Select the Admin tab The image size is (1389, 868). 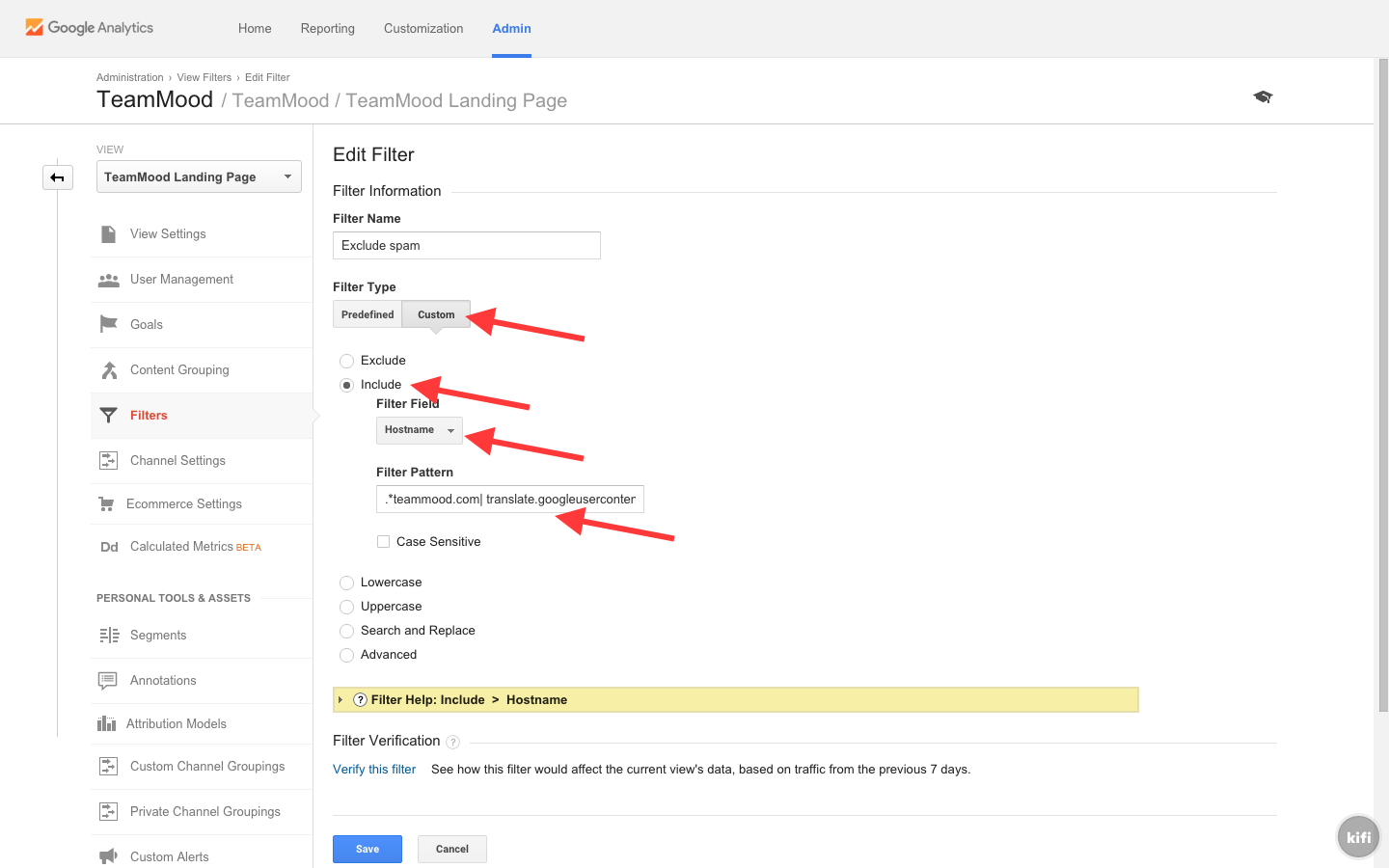511,28
